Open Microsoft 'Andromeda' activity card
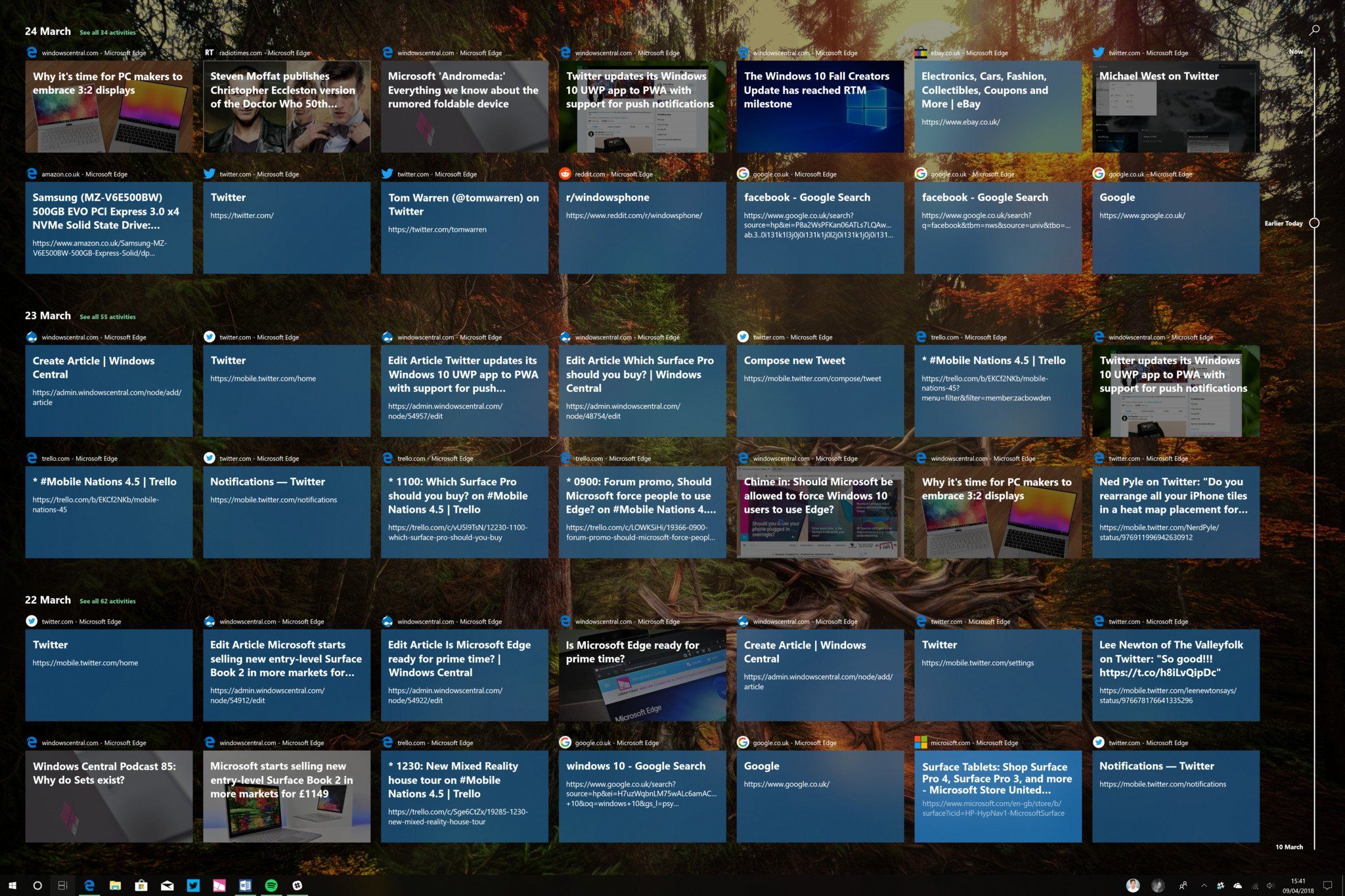 (x=464, y=106)
